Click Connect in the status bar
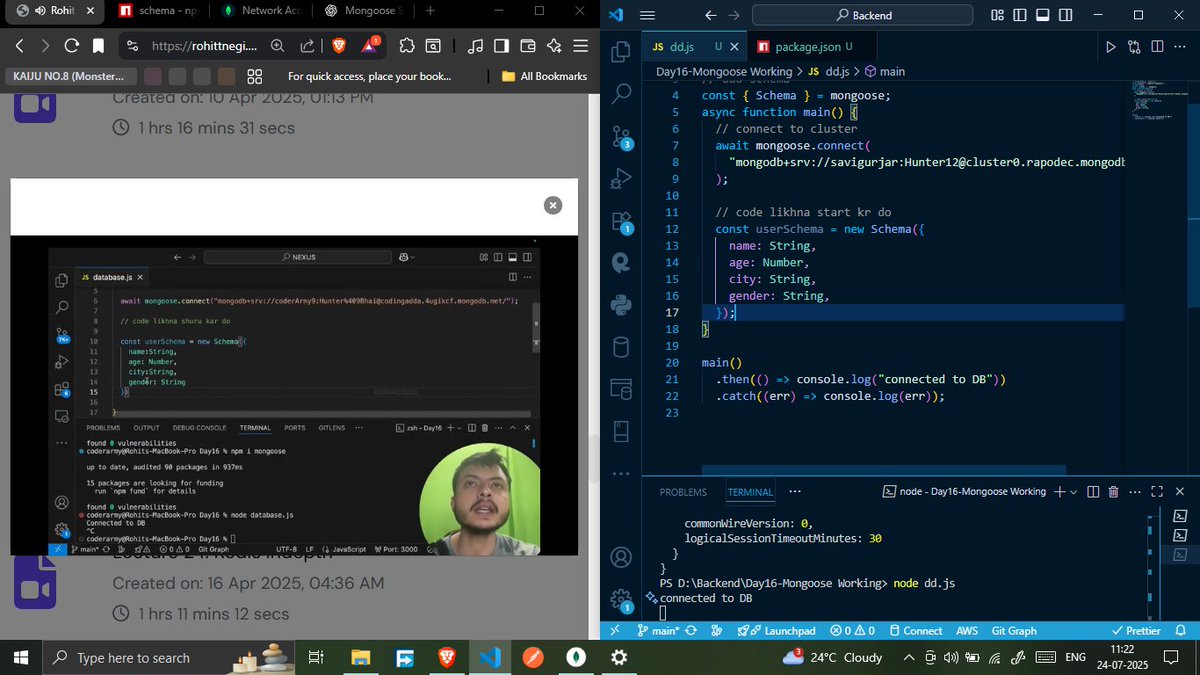 click(914, 631)
